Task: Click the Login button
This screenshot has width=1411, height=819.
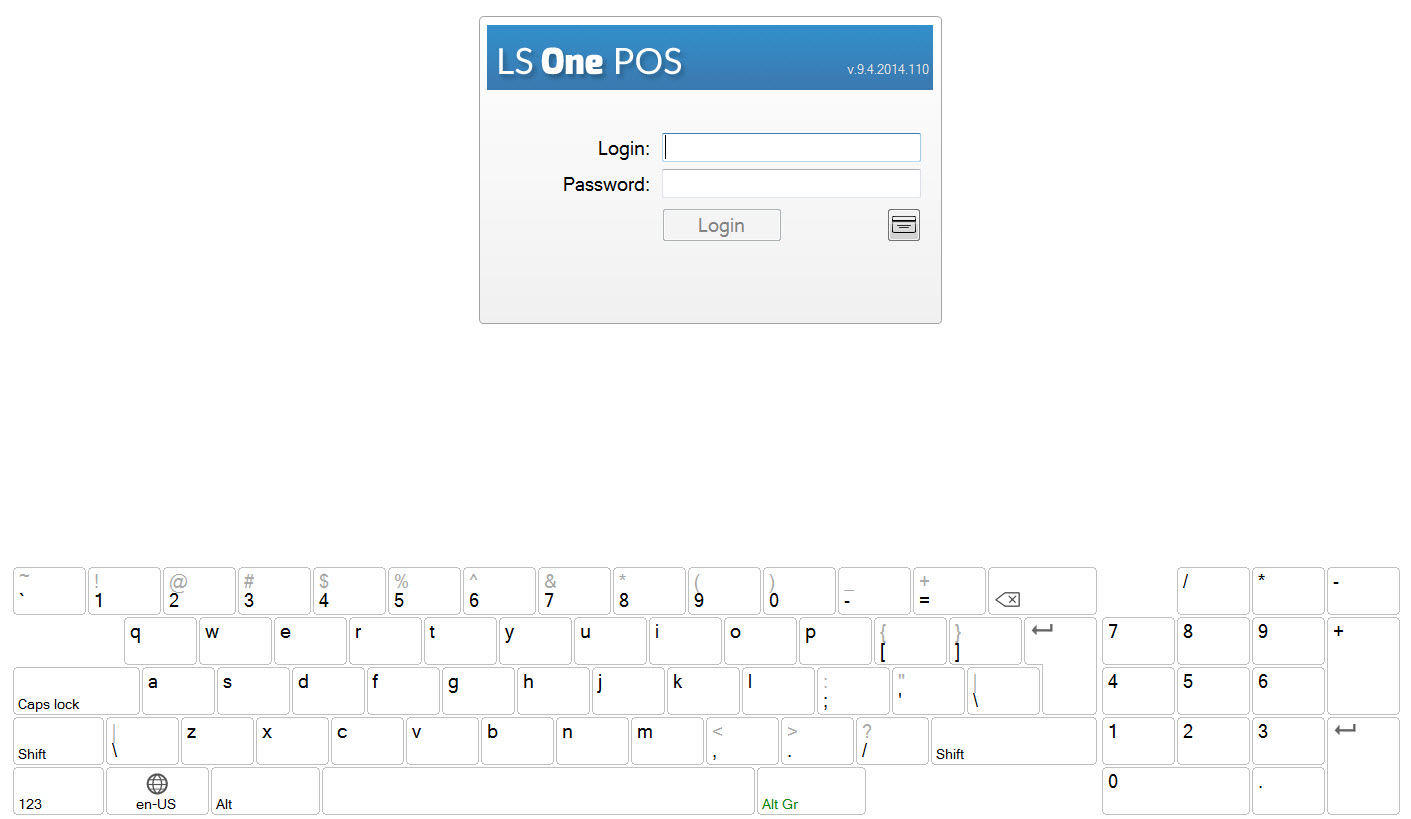Action: 721,225
